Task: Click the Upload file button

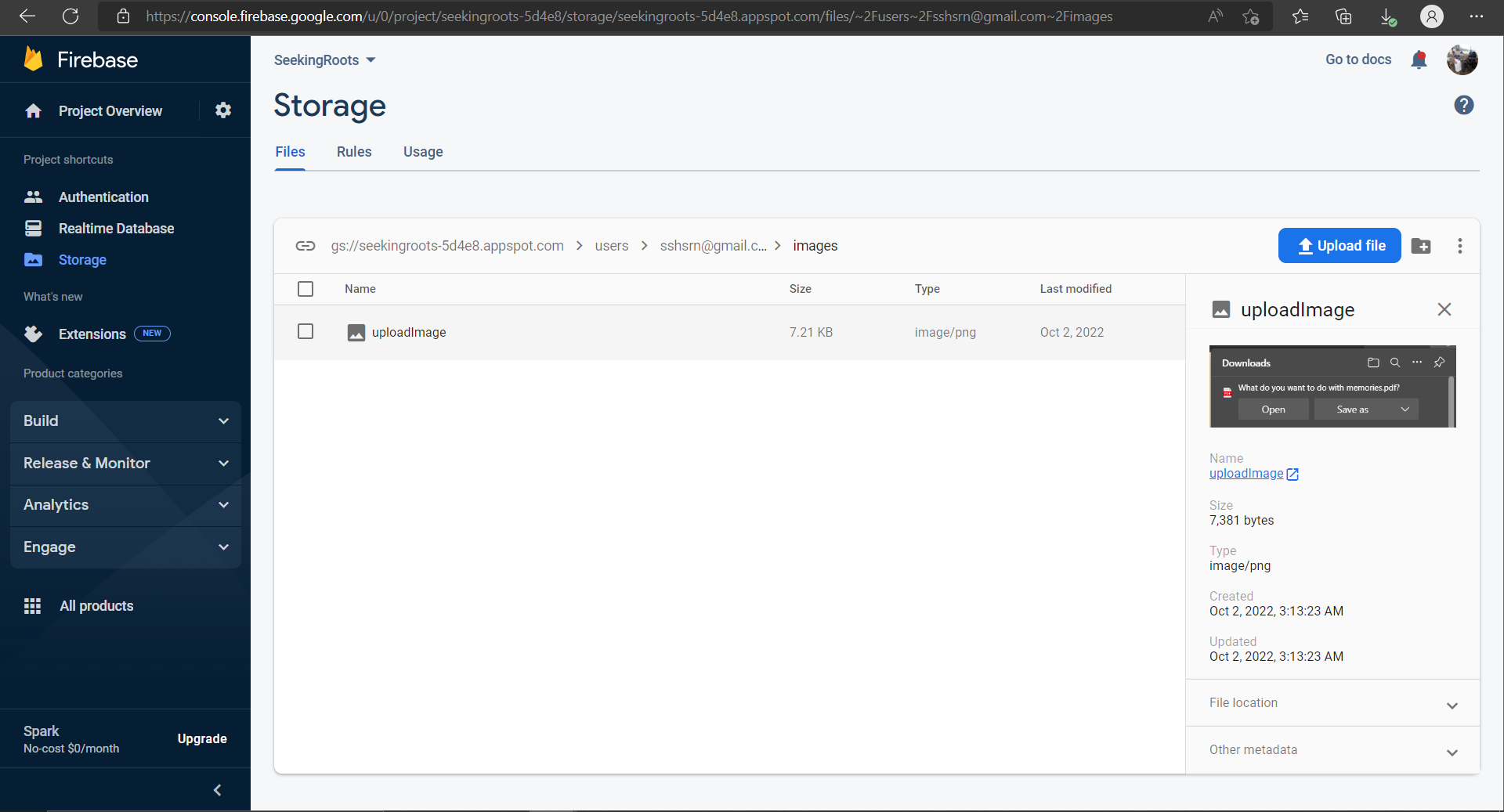Action: coord(1339,246)
